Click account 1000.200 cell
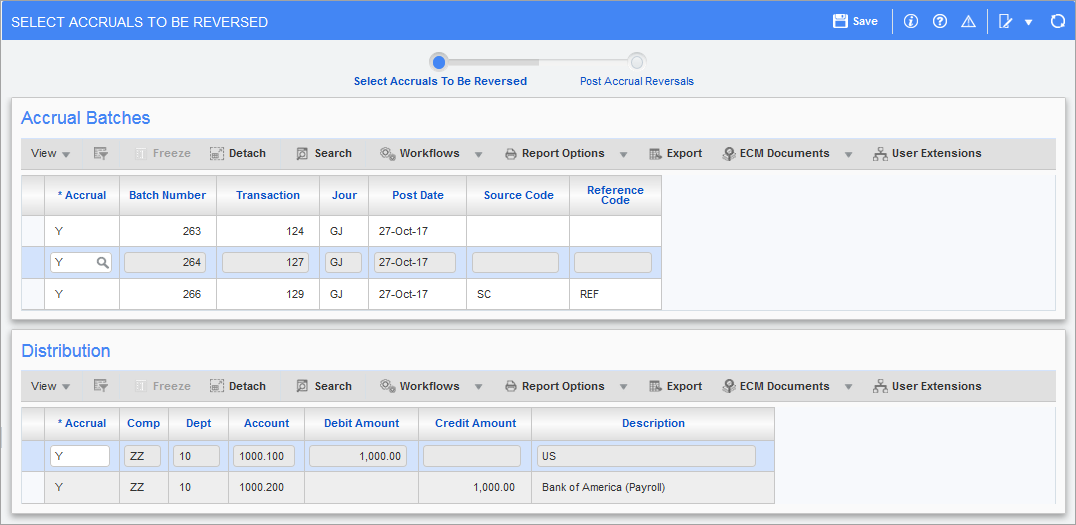 [266, 488]
